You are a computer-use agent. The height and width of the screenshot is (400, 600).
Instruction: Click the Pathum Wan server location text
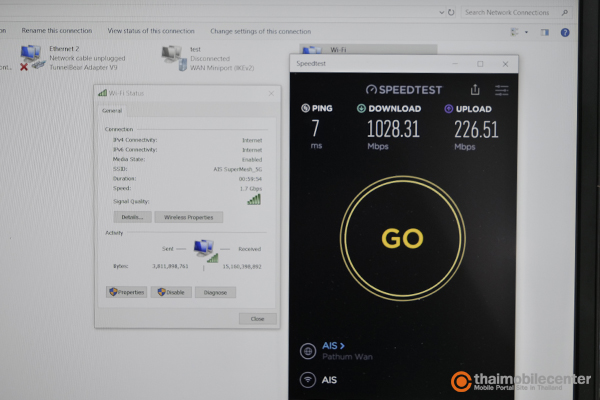click(x=347, y=357)
